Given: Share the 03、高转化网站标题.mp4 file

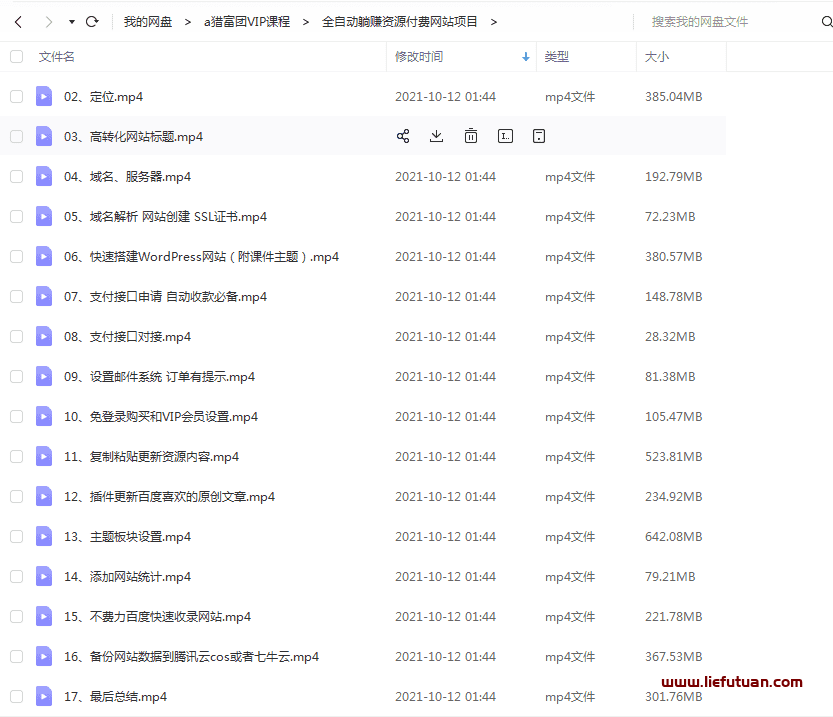Looking at the screenshot, I should point(403,136).
